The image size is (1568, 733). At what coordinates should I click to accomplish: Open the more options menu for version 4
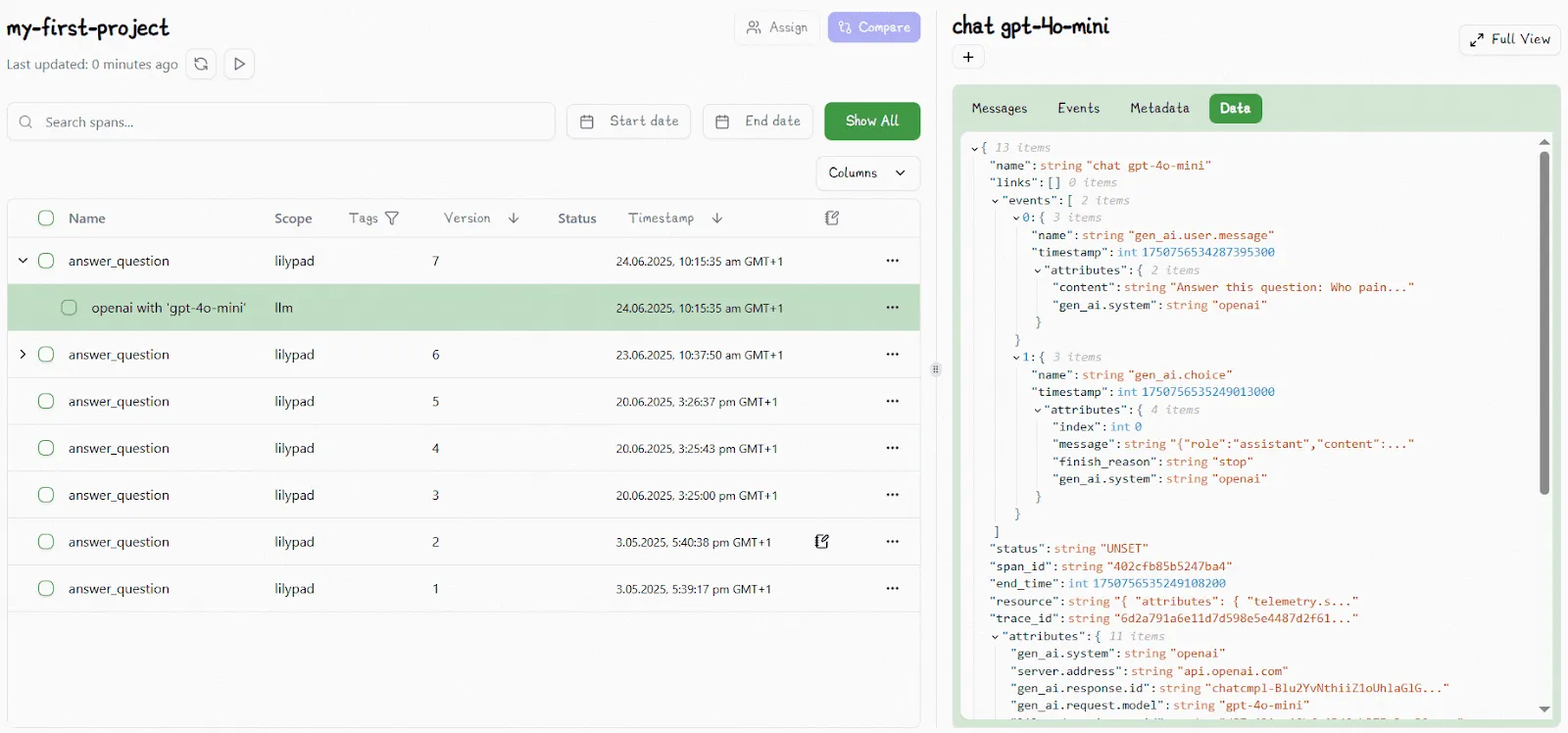tap(893, 448)
